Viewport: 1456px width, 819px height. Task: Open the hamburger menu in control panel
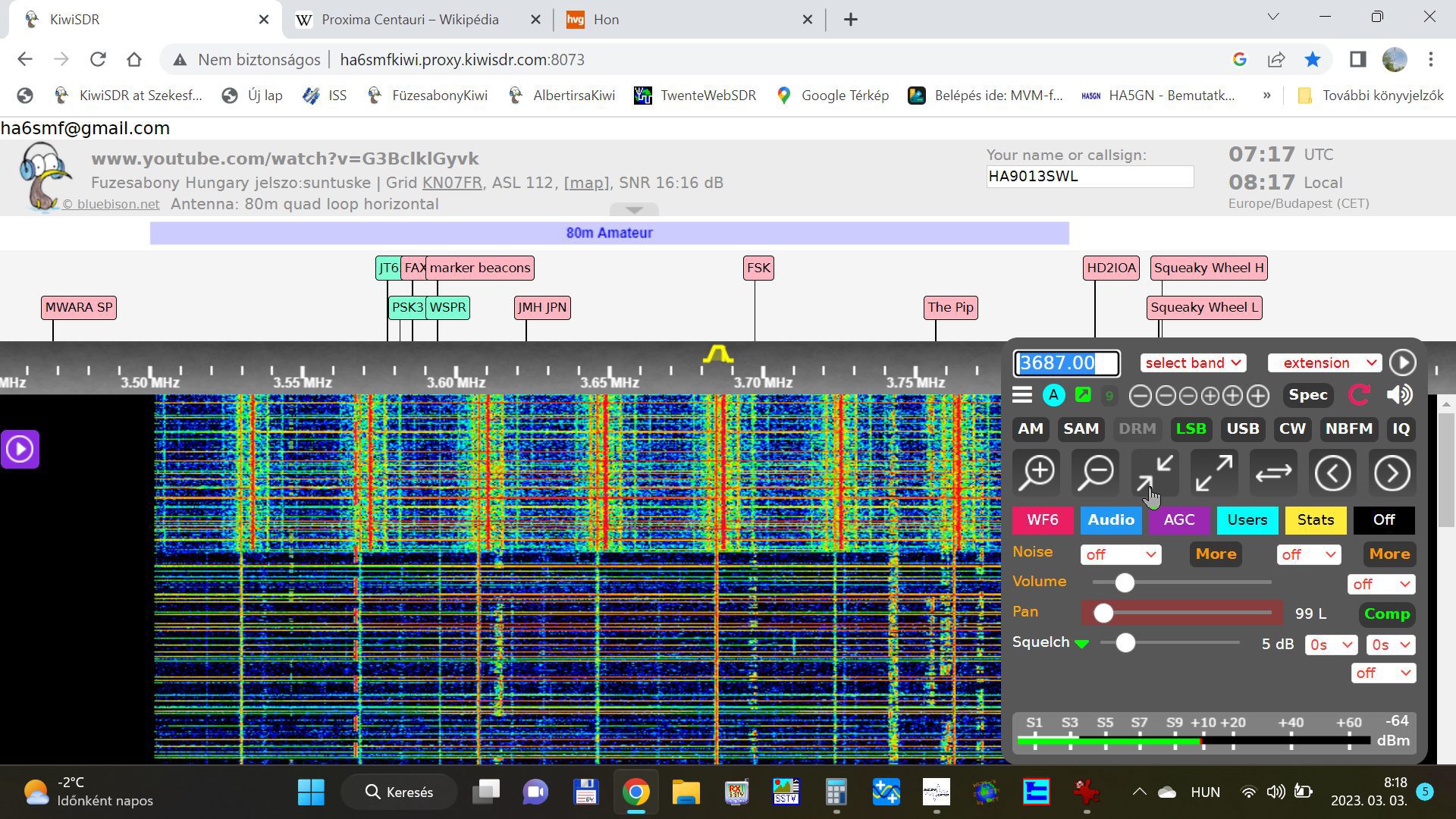pos(1022,395)
